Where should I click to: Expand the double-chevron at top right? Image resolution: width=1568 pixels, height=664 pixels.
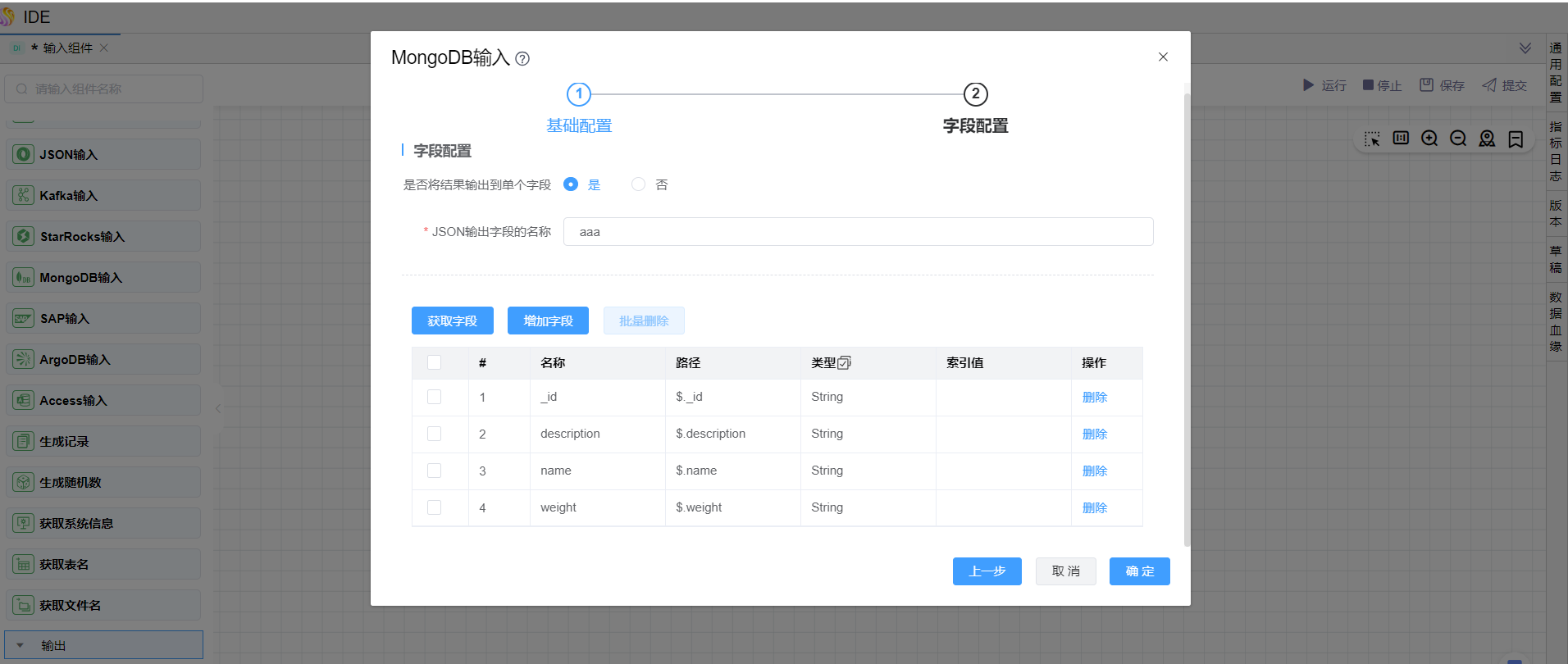pyautogui.click(x=1525, y=48)
